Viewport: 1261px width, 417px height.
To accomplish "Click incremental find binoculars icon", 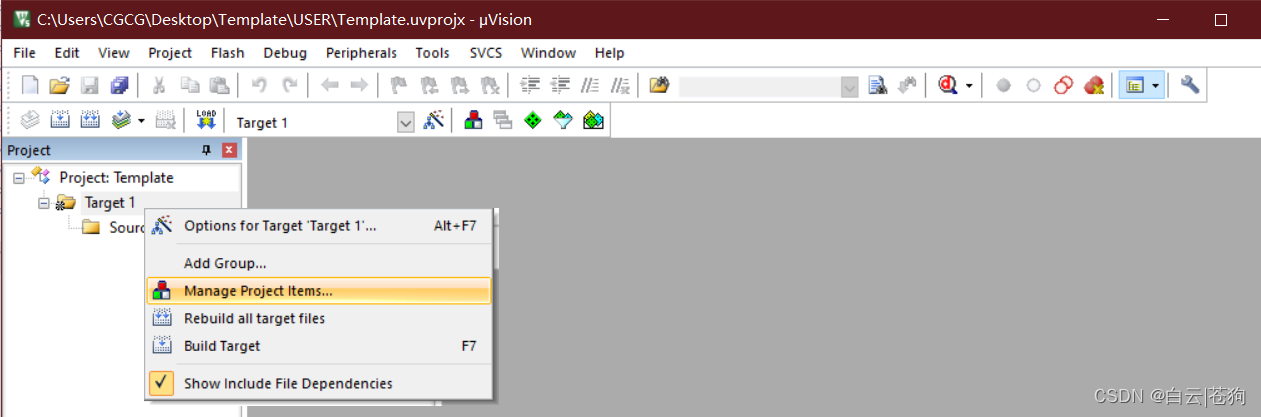I will (907, 86).
